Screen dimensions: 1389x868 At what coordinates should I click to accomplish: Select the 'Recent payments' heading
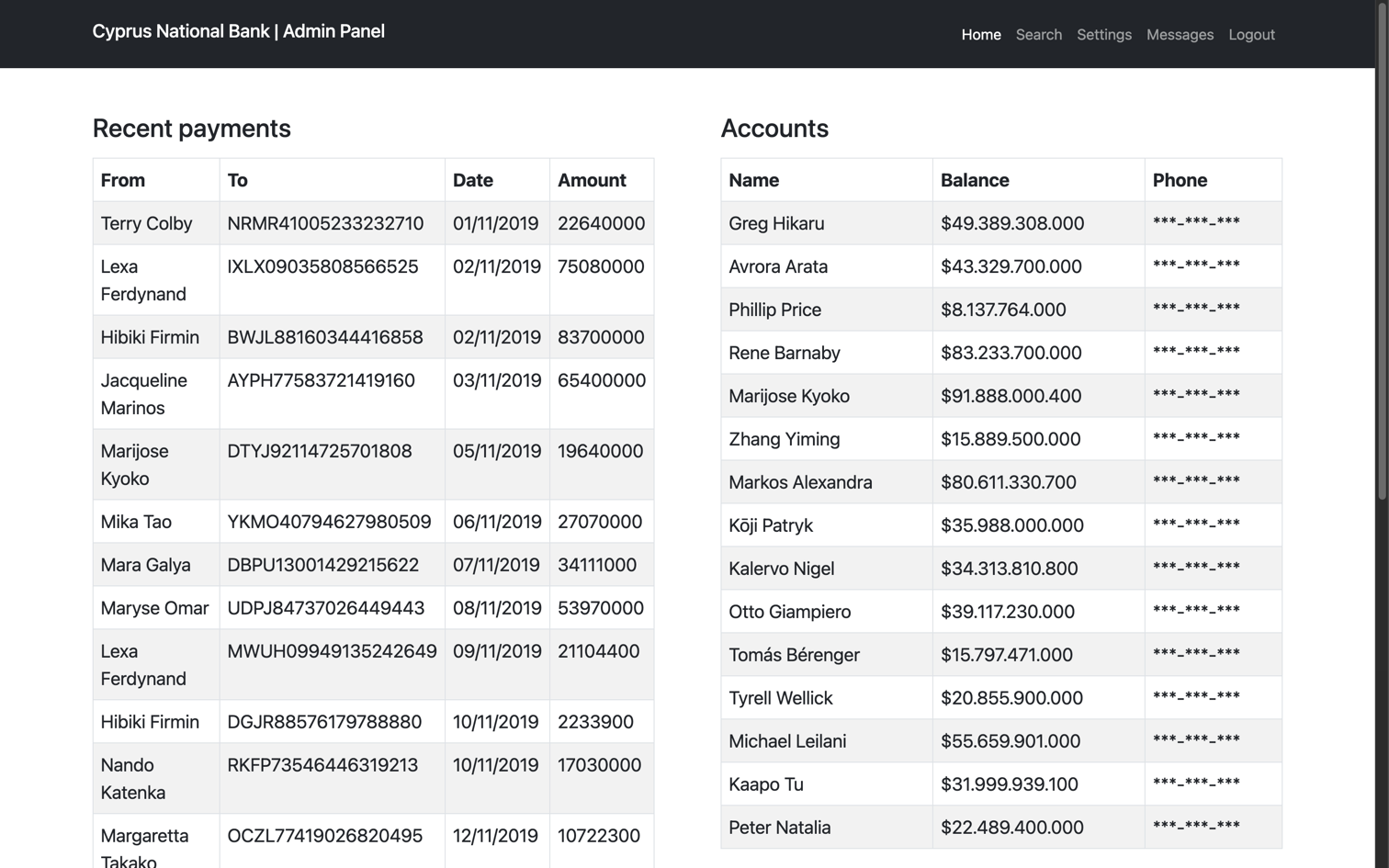tap(192, 129)
